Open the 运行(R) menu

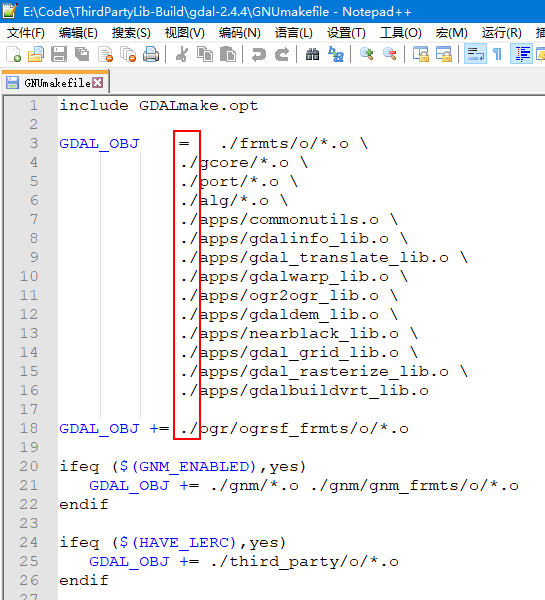click(501, 33)
